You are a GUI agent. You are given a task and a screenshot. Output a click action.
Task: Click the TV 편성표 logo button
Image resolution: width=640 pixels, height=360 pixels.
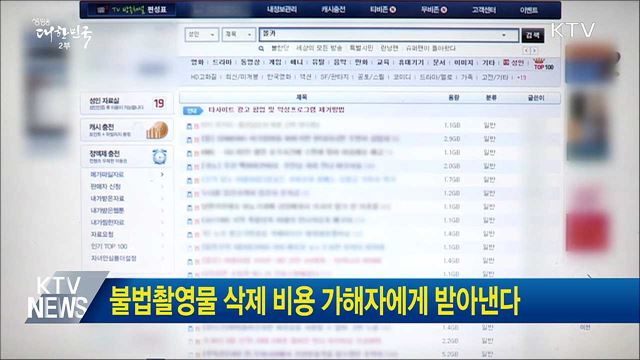[133, 9]
